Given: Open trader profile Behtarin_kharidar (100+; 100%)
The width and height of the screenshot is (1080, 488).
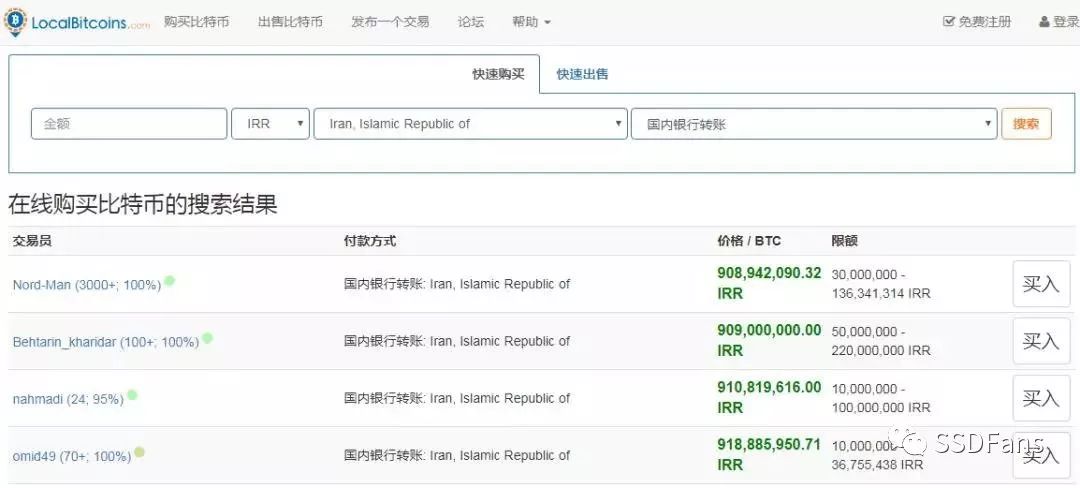Looking at the screenshot, I should [x=105, y=341].
